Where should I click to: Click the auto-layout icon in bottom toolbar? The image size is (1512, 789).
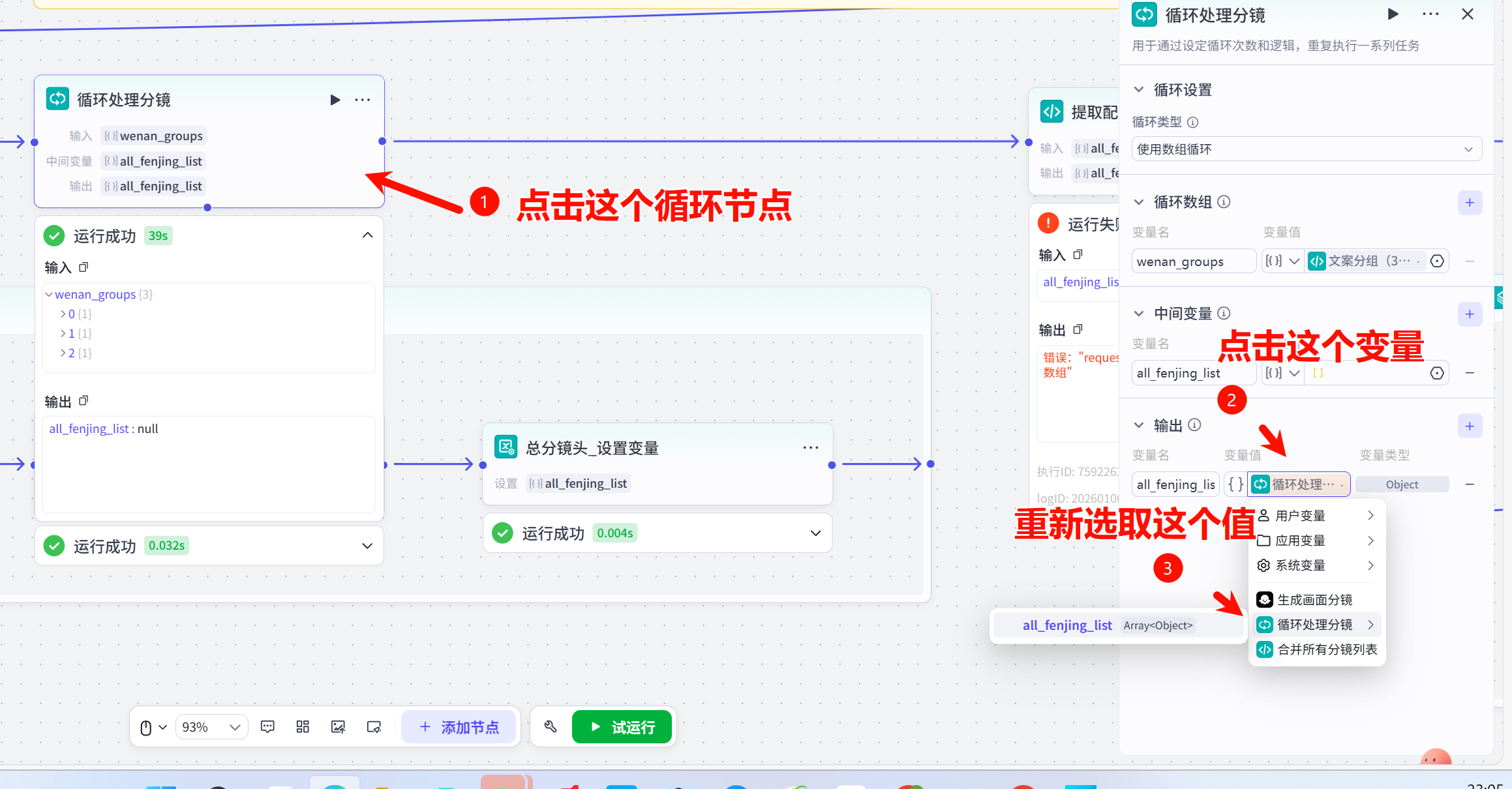302,726
